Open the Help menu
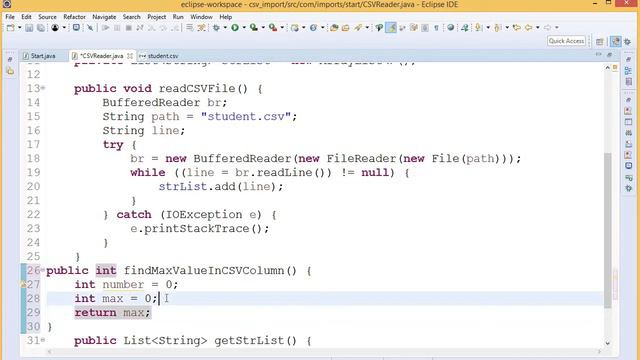 click(x=226, y=17)
